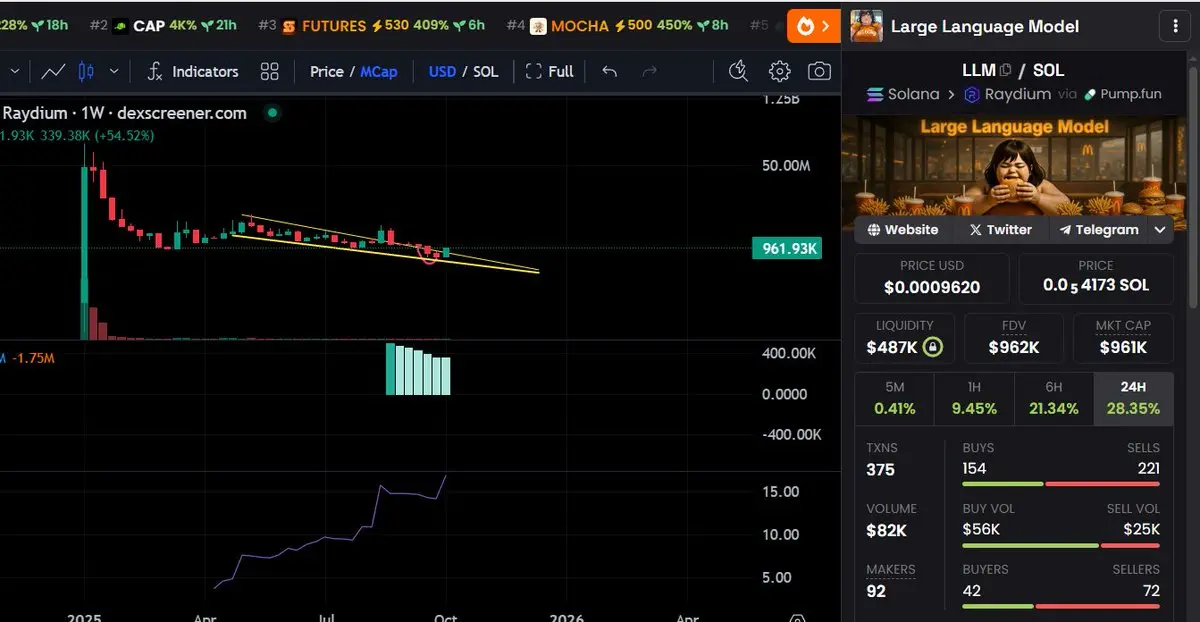Click the SELL VOL $25K value
Screen dimensions: 1200x622
(x=1142, y=530)
